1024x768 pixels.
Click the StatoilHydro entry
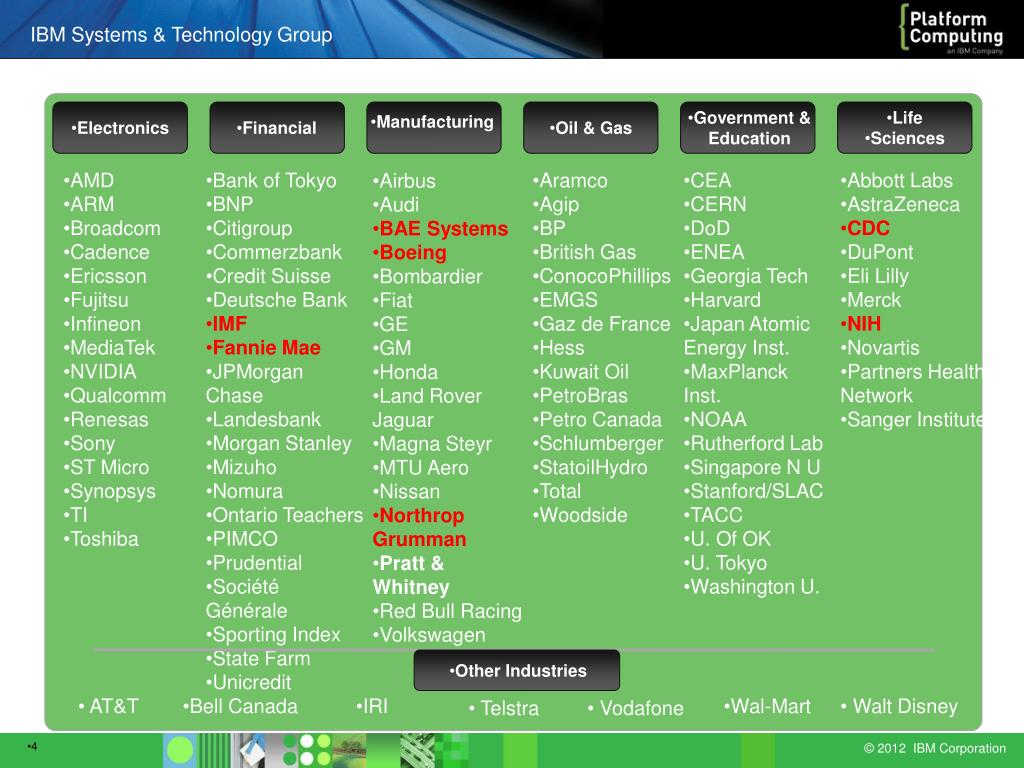click(x=590, y=468)
